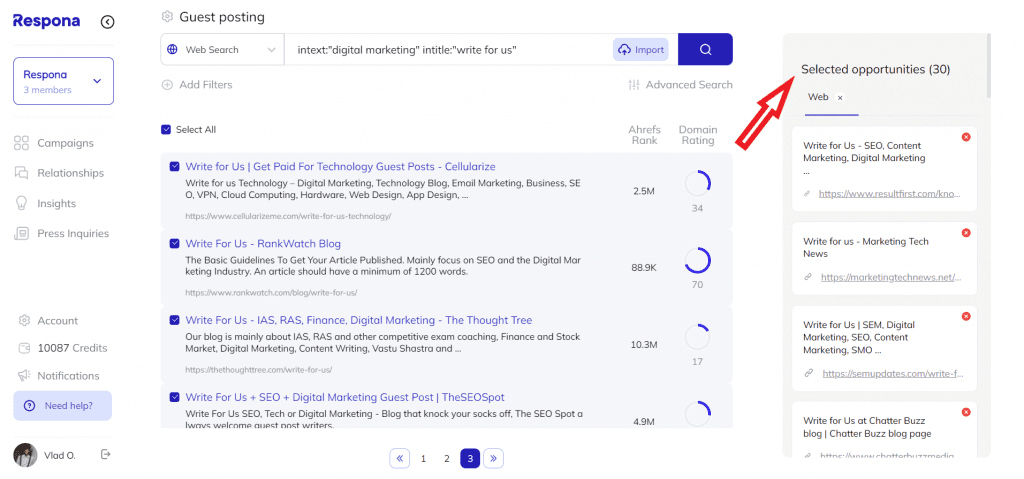Uncheck the RankWatch Blog result checkbox
This screenshot has height=479, width=1024.
pyautogui.click(x=174, y=244)
